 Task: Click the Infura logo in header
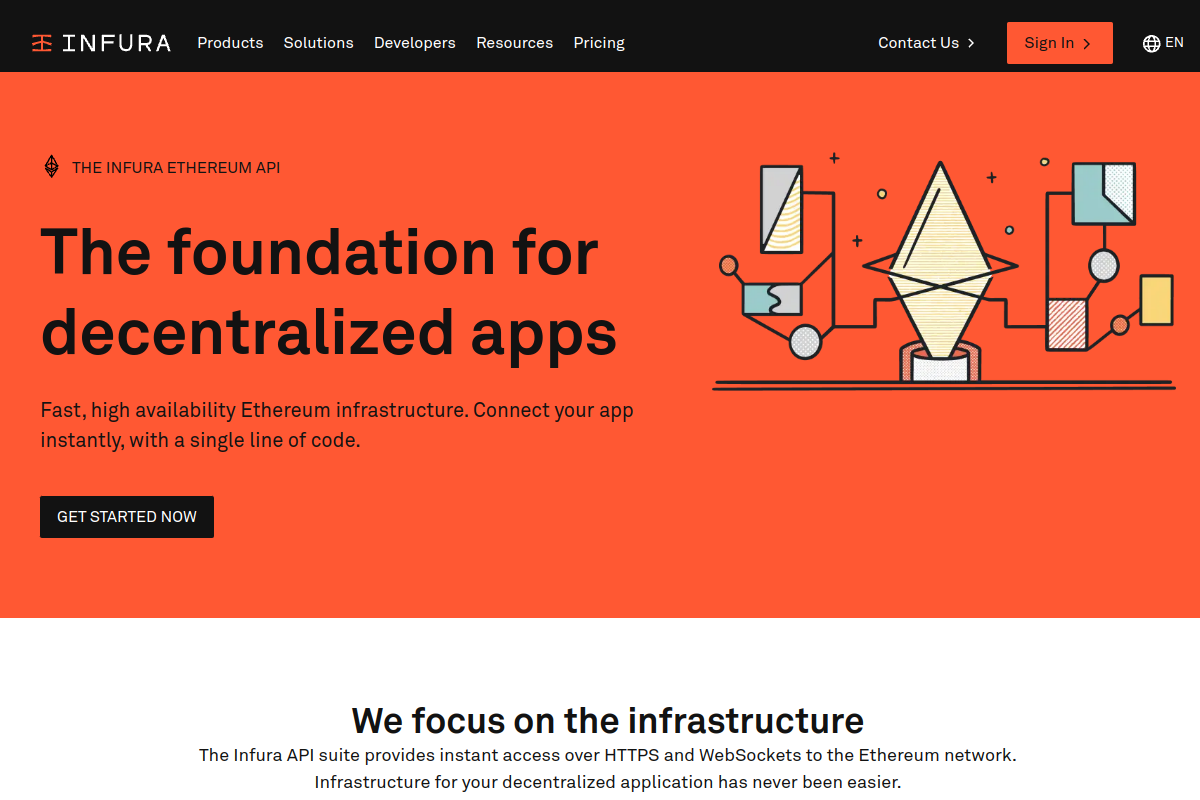[101, 43]
